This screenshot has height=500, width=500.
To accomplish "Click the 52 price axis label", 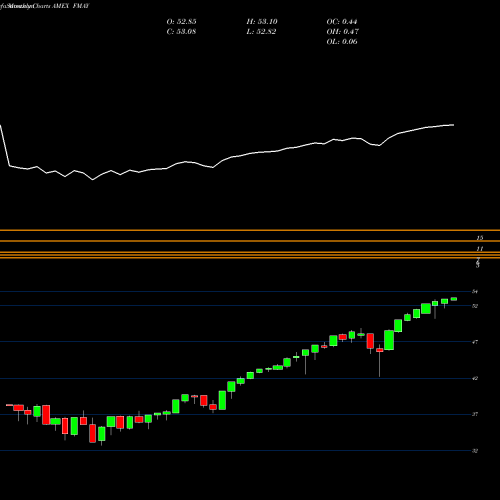I will point(475,306).
